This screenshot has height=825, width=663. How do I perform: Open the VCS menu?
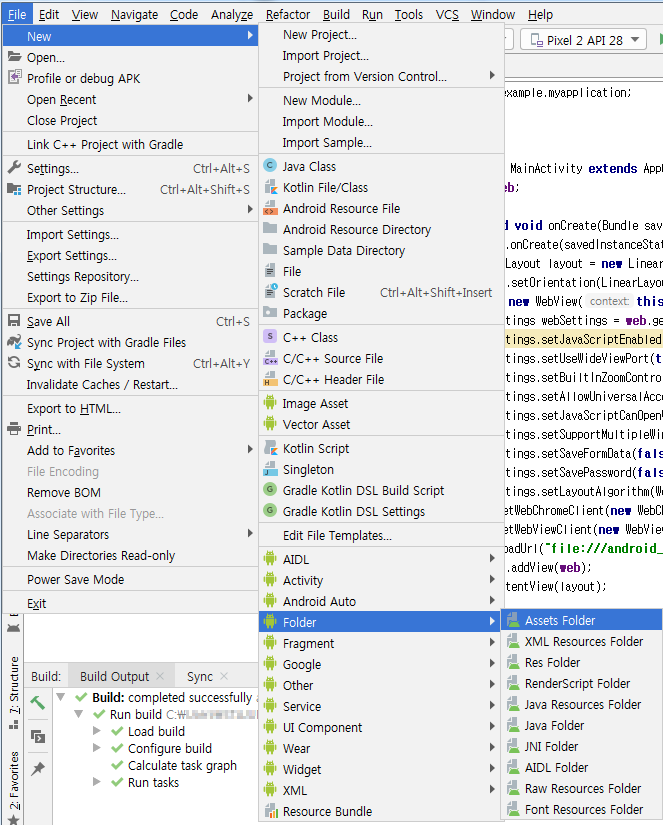tap(447, 14)
